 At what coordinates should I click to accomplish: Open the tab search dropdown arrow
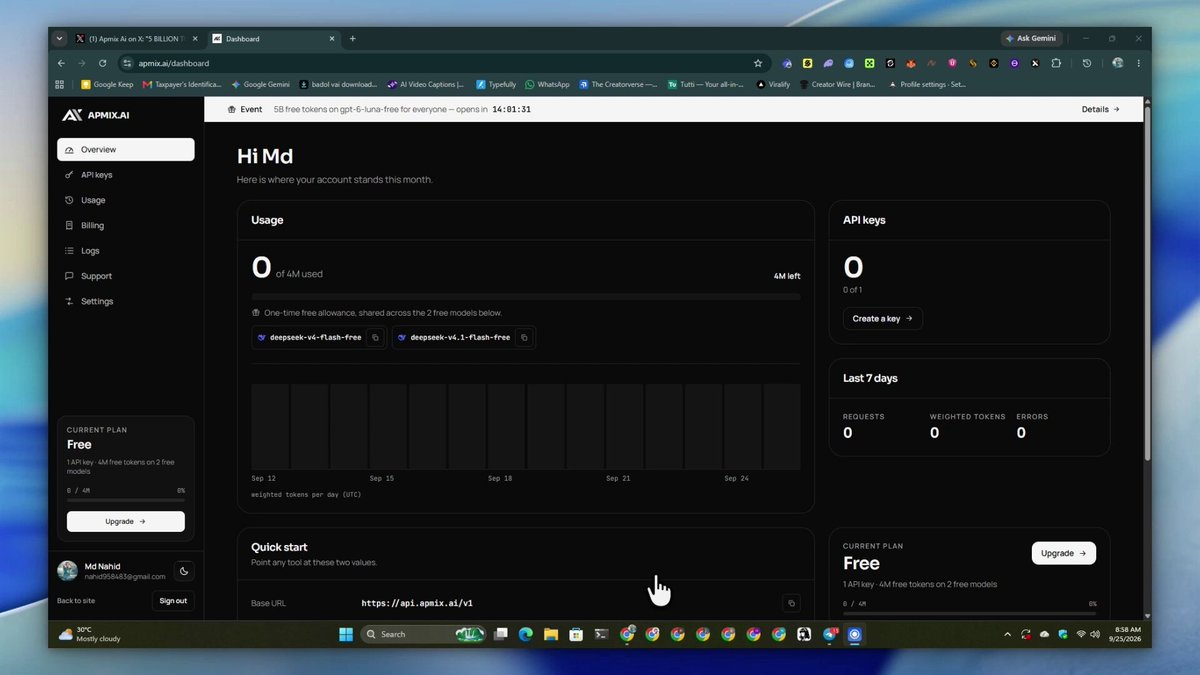pyautogui.click(x=59, y=39)
